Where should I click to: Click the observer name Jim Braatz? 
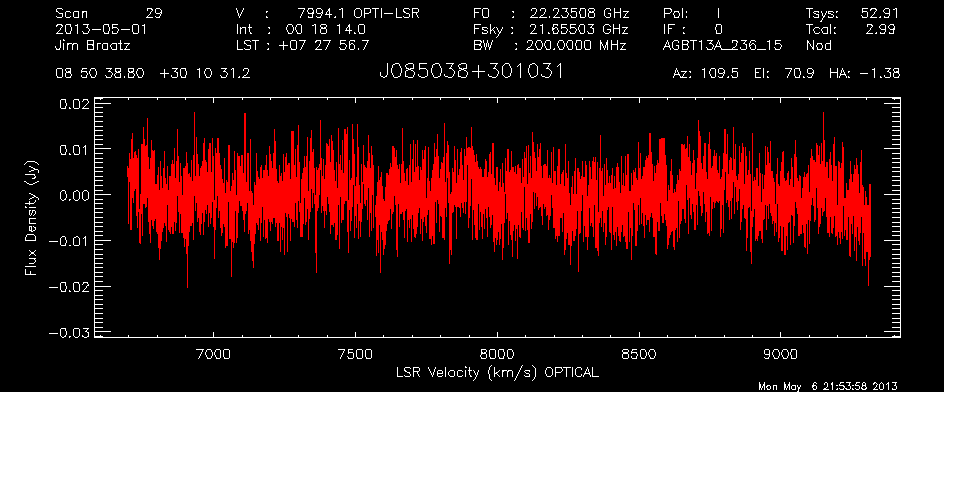pyautogui.click(x=93, y=45)
